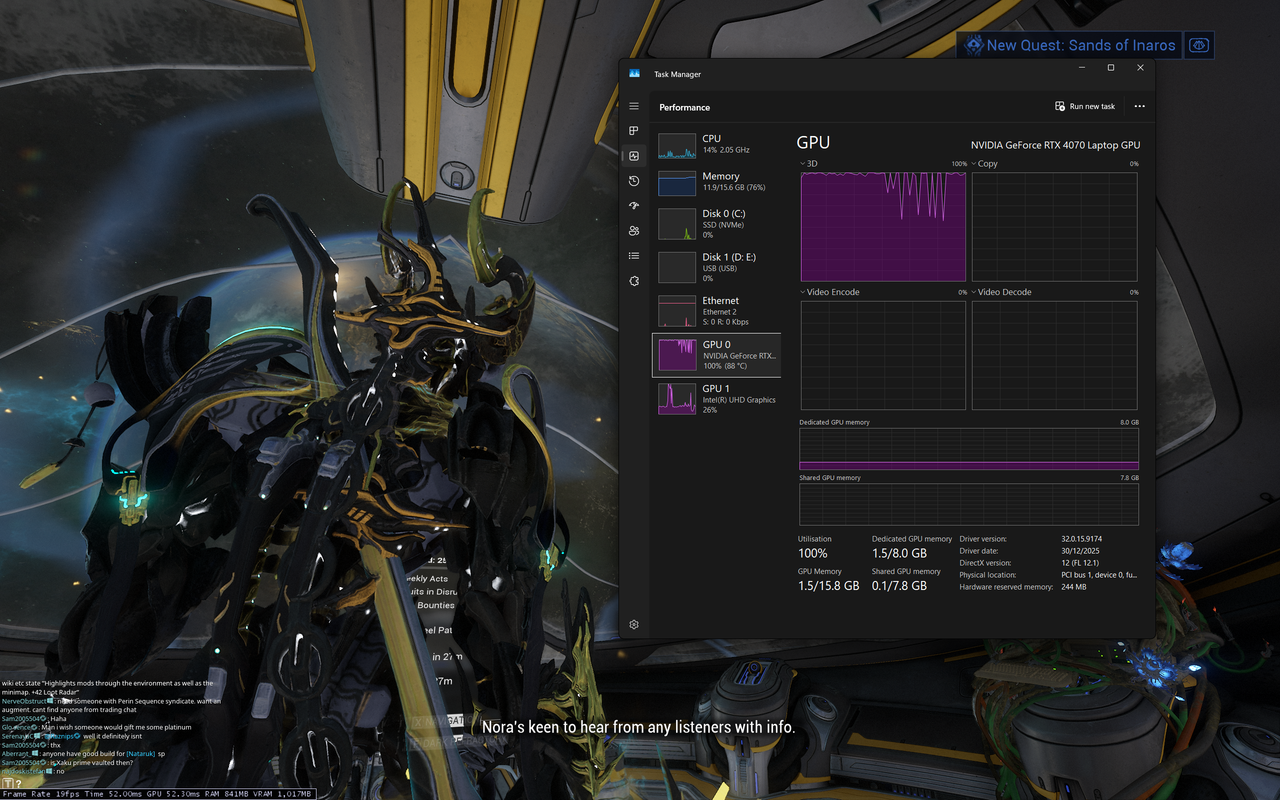Open the Users page icon
Image resolution: width=1280 pixels, height=800 pixels.
(634, 231)
